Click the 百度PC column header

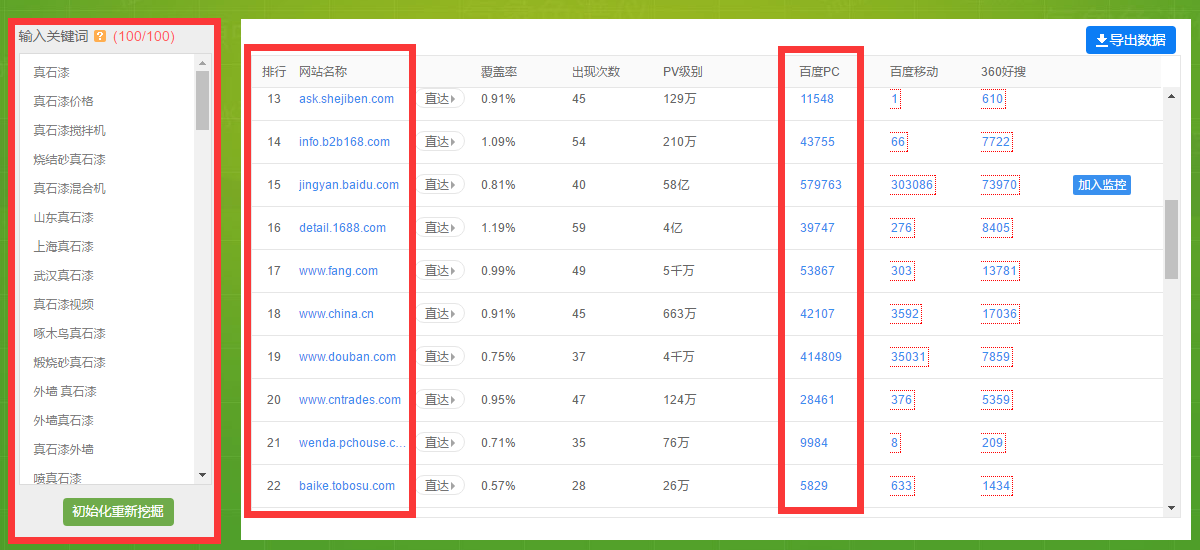(x=820, y=72)
